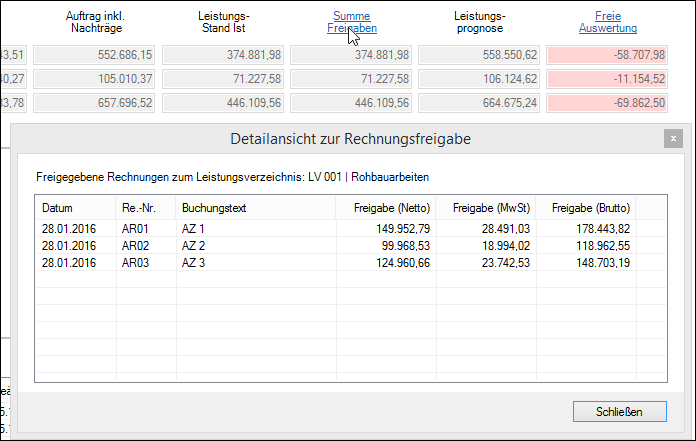Click the Freigabe (MwSt) column header

486,208
